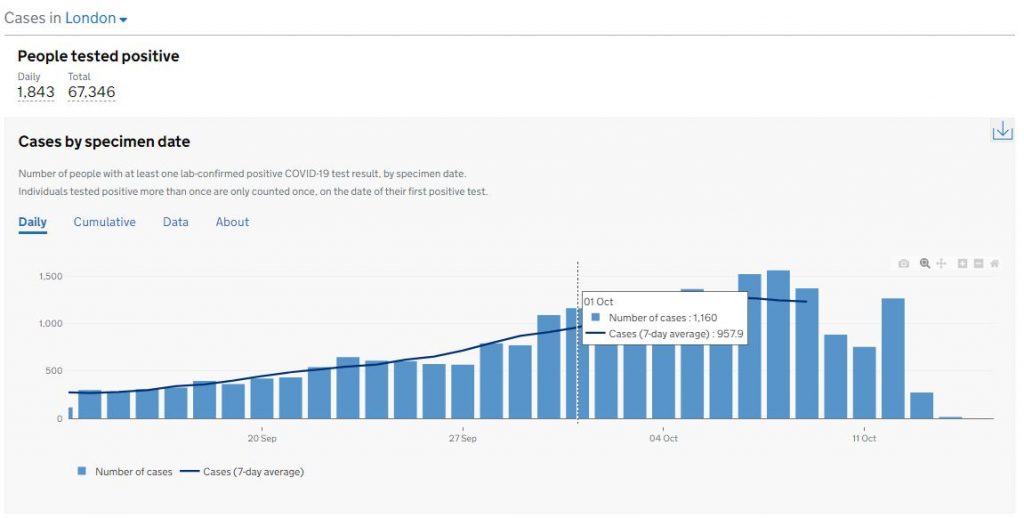Toggle the Number of cases legend entry
Image resolution: width=1024 pixels, height=518 pixels.
(125, 471)
